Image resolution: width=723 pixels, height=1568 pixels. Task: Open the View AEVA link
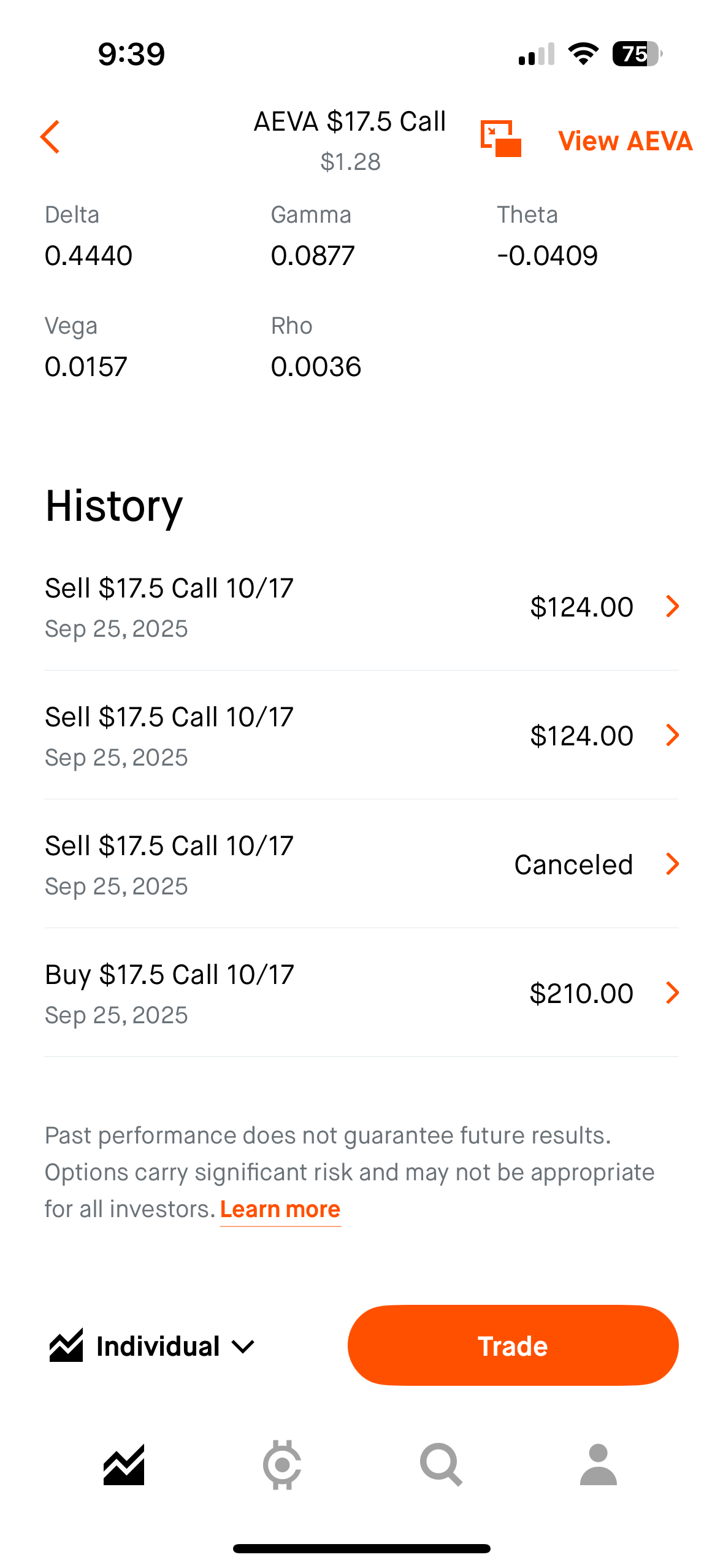point(625,141)
